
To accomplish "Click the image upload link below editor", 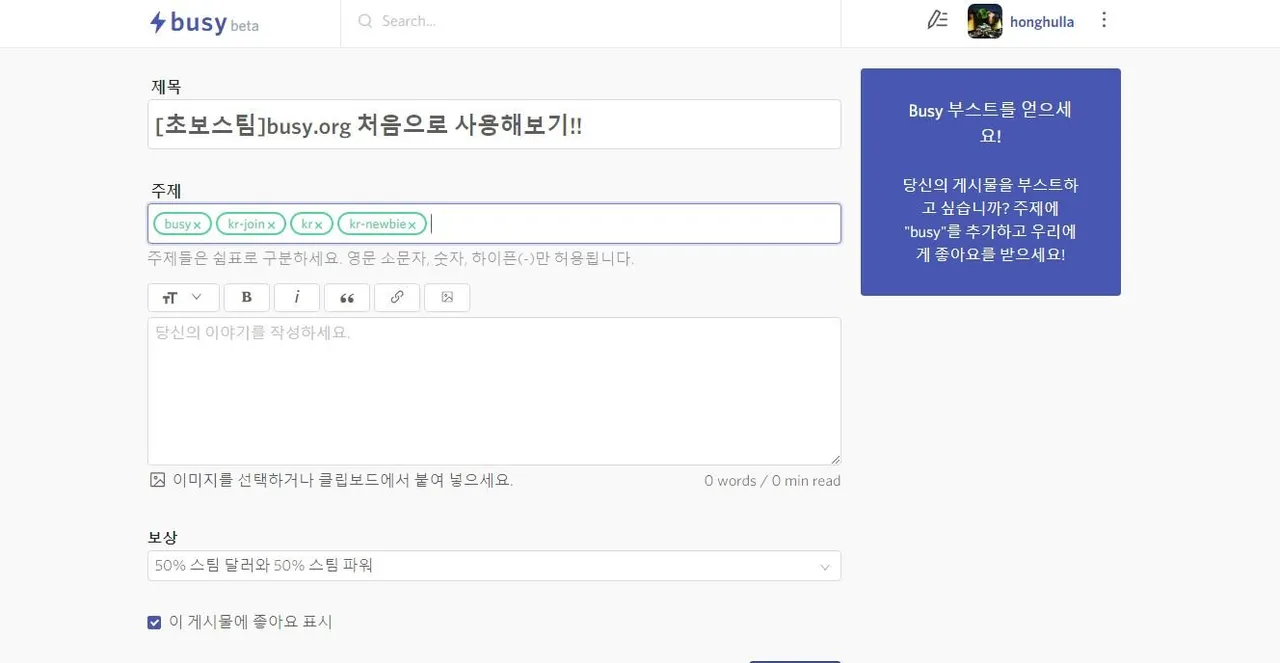I will (x=331, y=480).
